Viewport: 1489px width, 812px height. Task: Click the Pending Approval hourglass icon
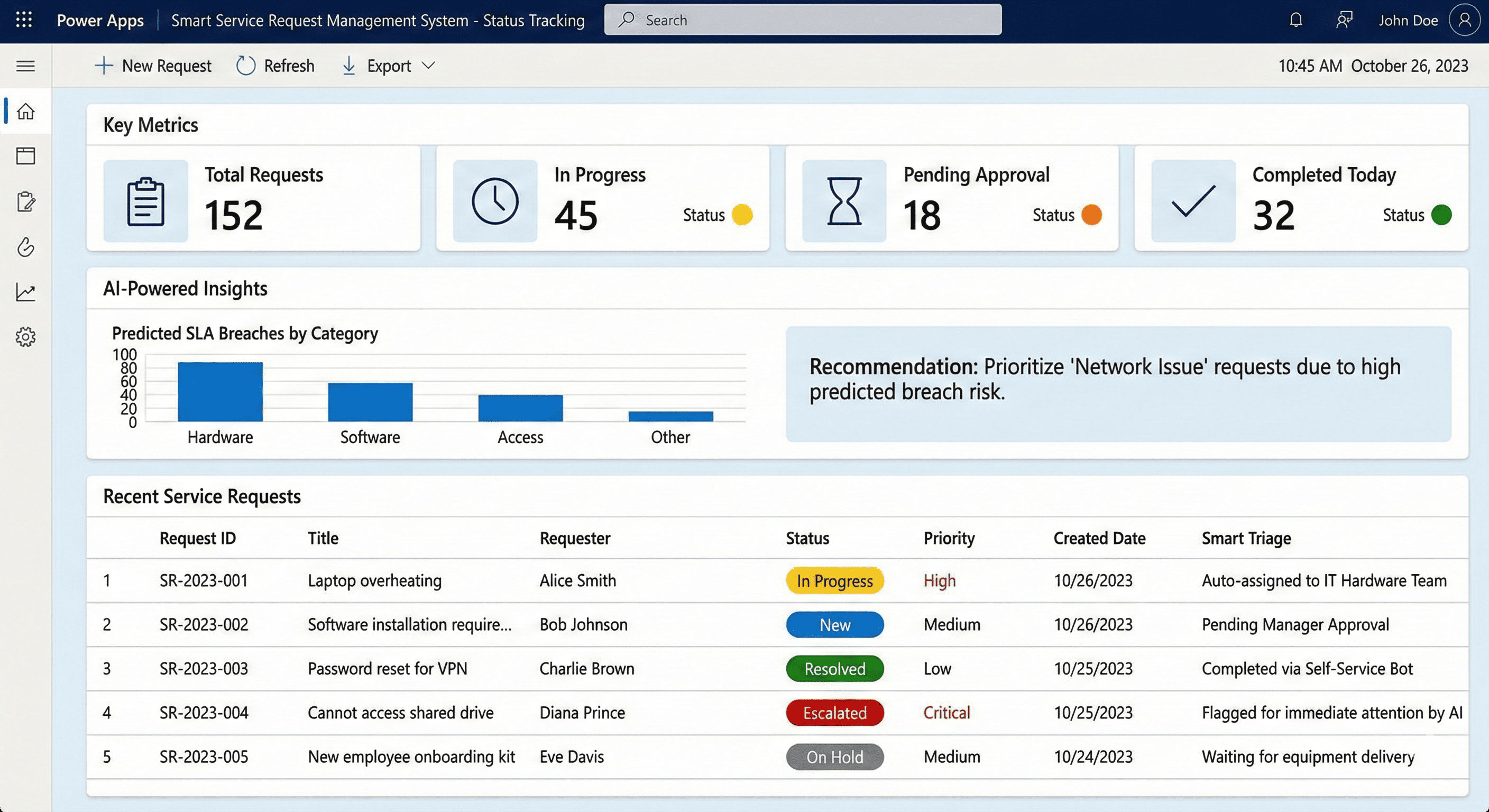pyautogui.click(x=844, y=201)
